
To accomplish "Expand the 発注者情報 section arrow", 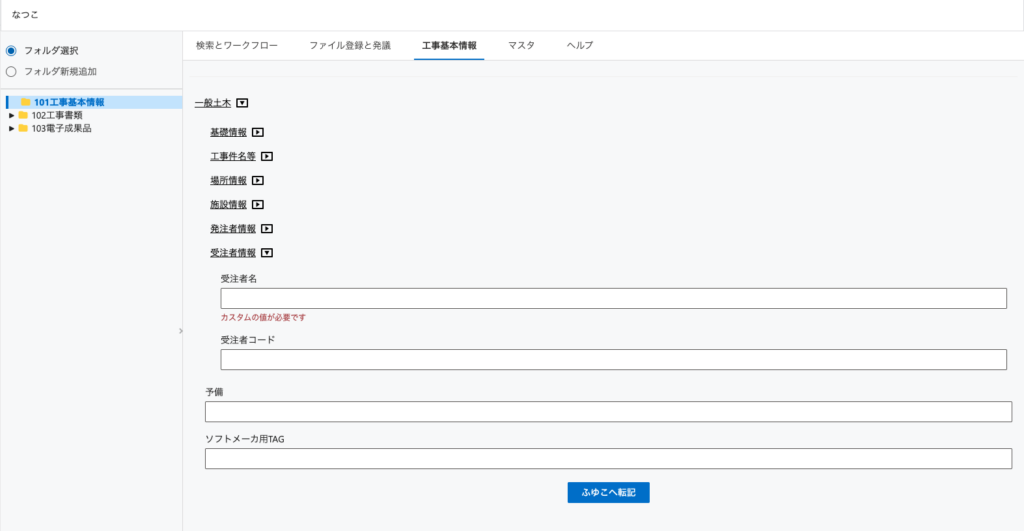I will pyautogui.click(x=267, y=229).
